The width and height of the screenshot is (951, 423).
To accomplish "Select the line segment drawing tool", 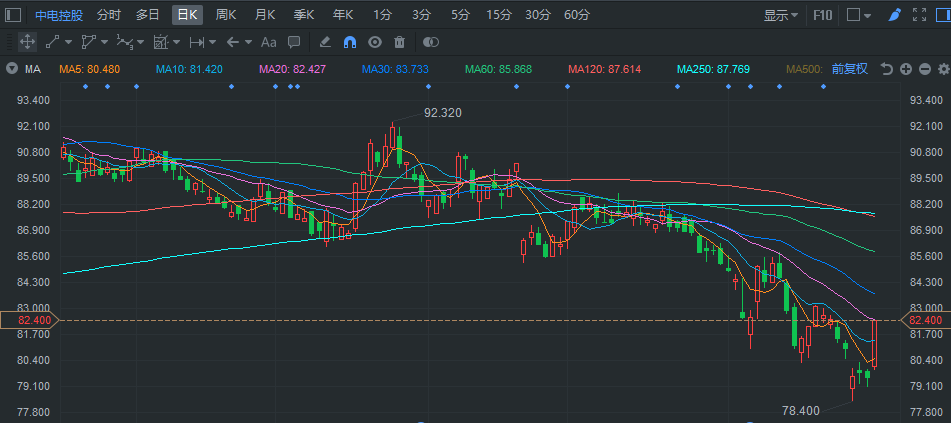I will click(53, 42).
